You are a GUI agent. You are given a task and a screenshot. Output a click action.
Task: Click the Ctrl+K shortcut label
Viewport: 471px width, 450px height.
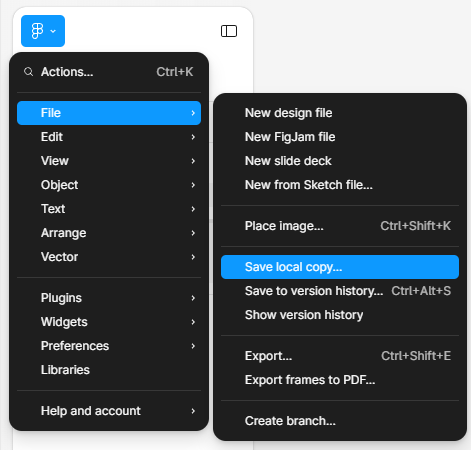click(175, 72)
